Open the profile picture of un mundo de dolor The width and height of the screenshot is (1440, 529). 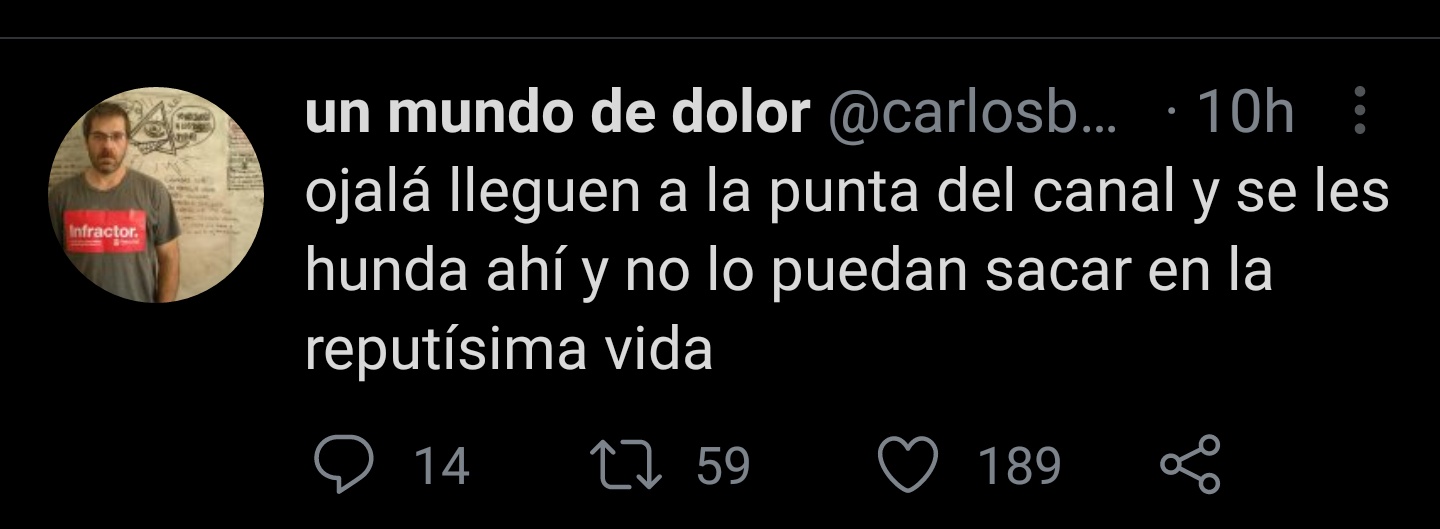156,194
